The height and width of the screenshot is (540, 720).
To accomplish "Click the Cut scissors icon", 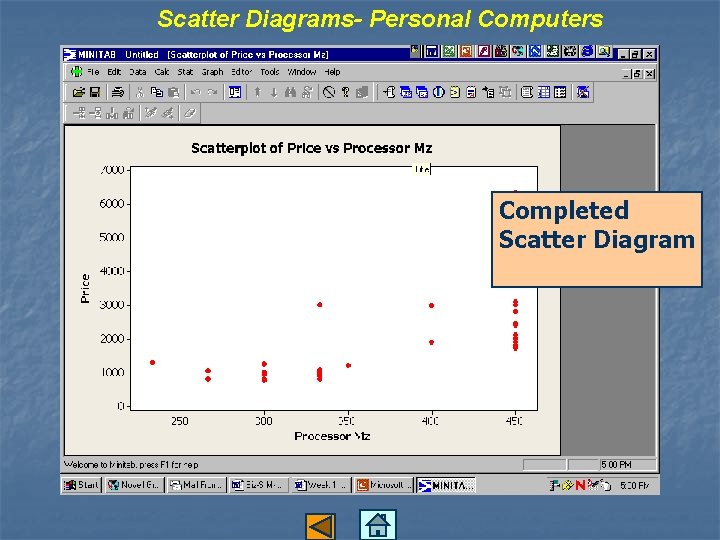I will click(140, 92).
